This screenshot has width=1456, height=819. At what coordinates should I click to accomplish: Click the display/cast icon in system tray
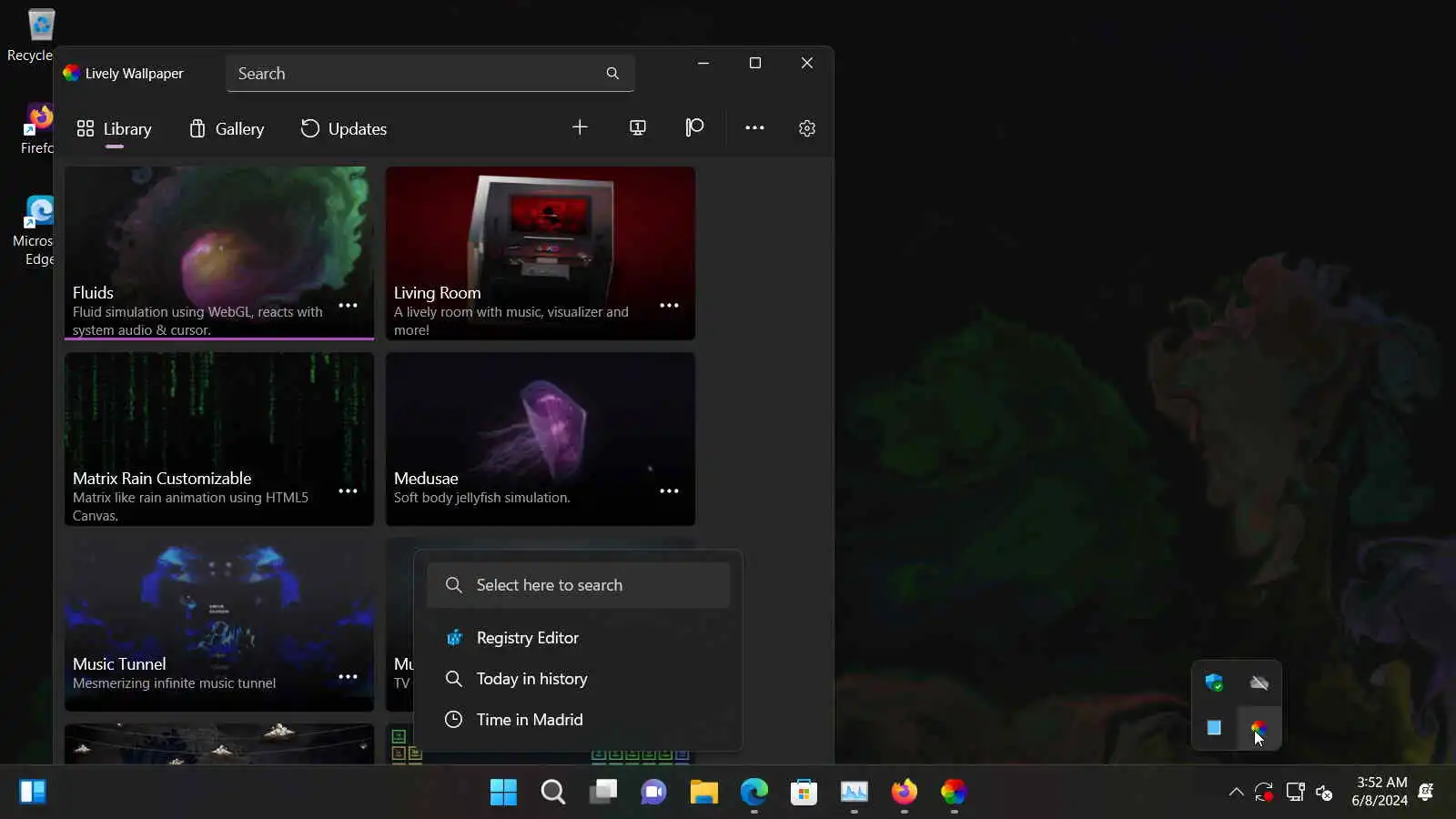point(1295,793)
